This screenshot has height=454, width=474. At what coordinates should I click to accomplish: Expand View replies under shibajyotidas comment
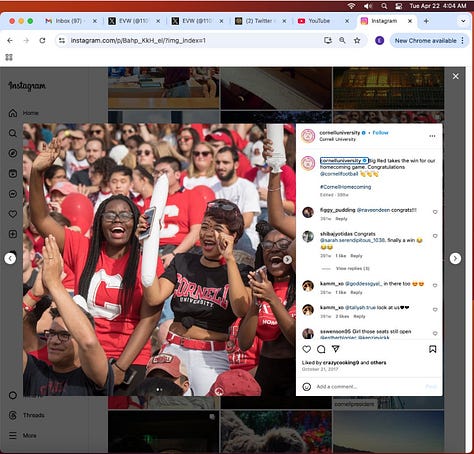[353, 268]
